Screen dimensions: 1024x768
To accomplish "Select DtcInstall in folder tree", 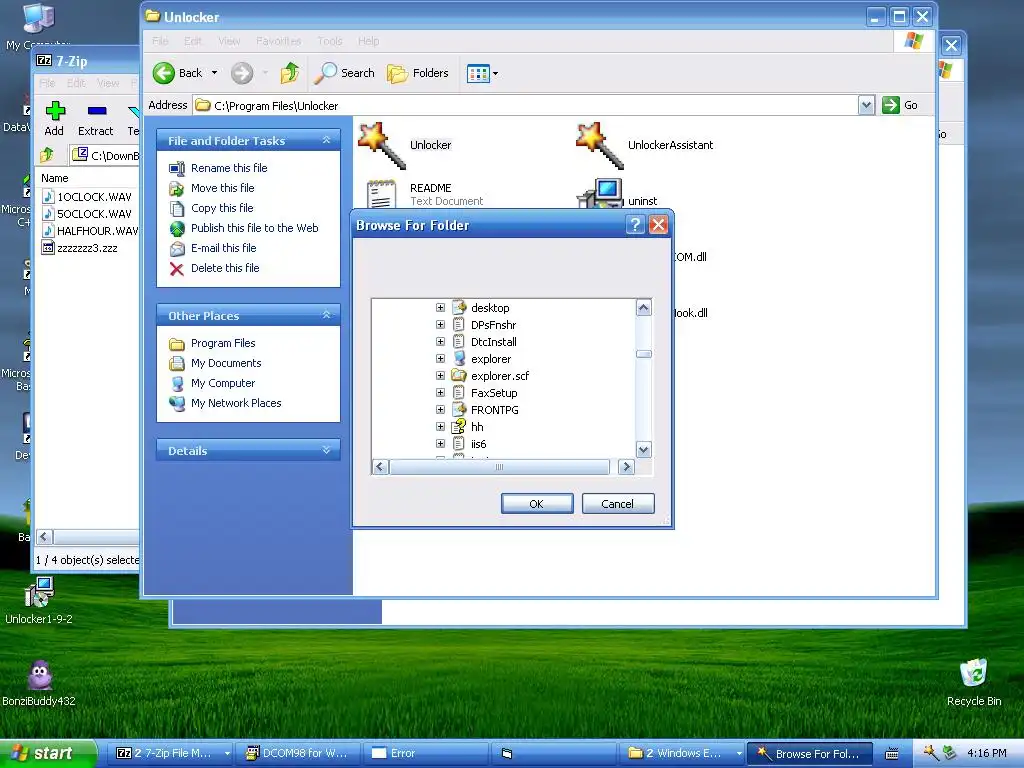I will pos(493,342).
